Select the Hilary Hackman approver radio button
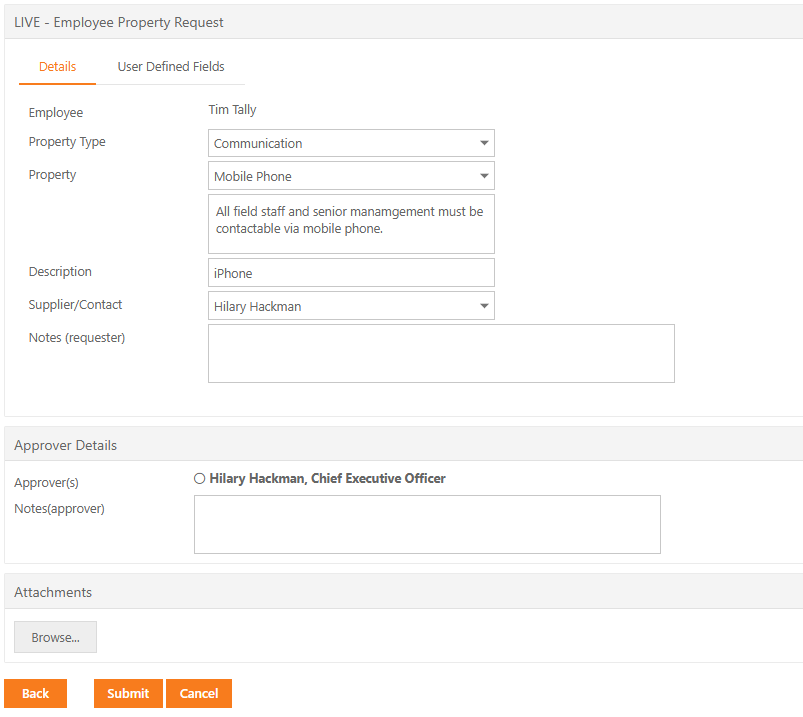 click(200, 478)
